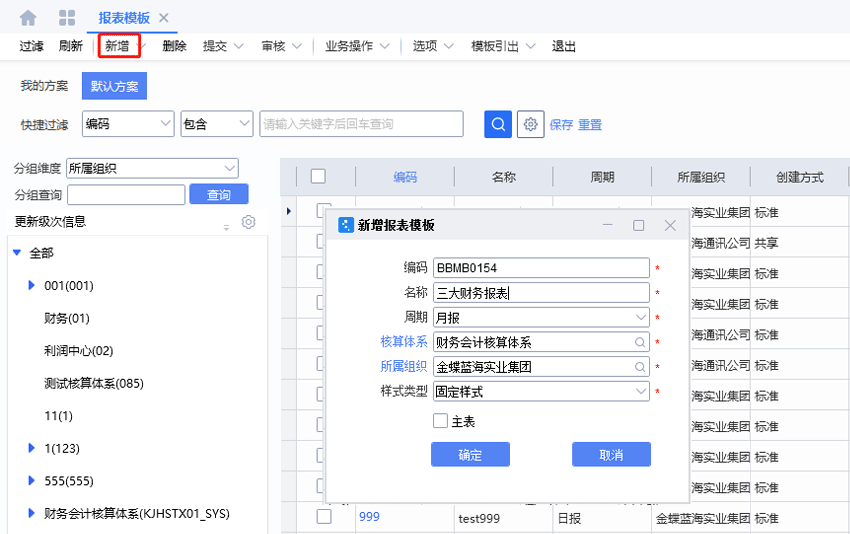
Task: Click the 核算体系 lookup search icon
Action: (x=640, y=342)
